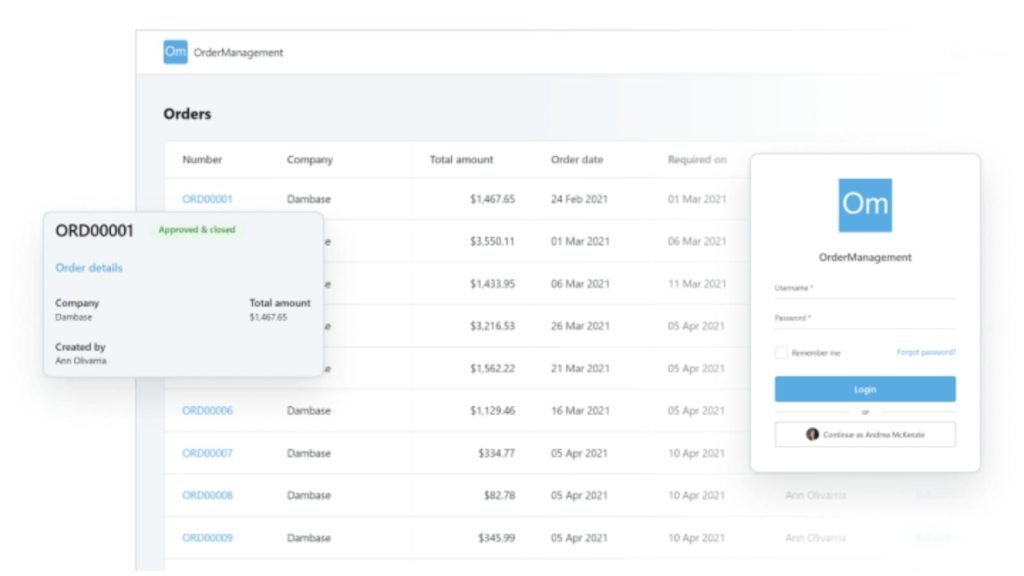Open order ORD00008
The width and height of the screenshot is (1024, 576).
coord(206,494)
